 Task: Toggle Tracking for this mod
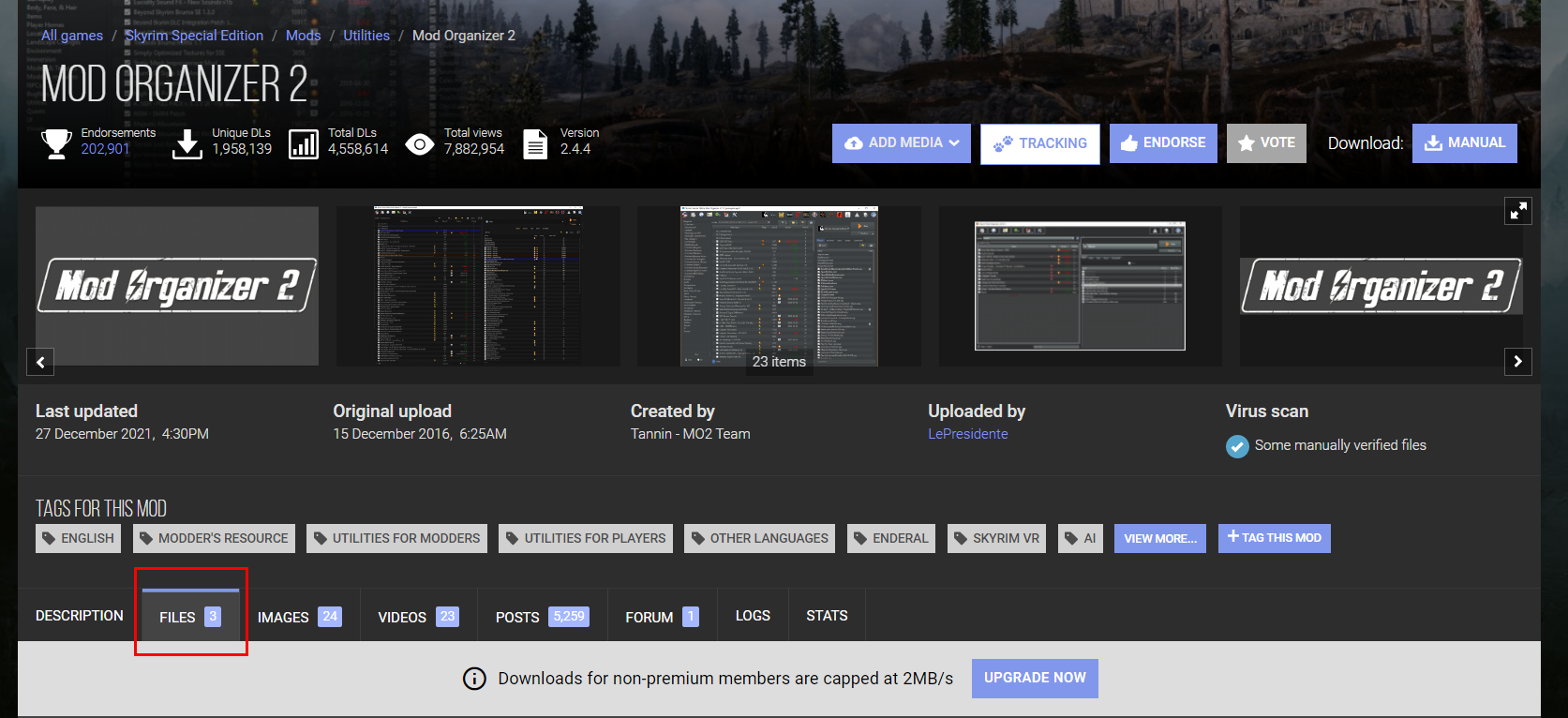point(1040,143)
